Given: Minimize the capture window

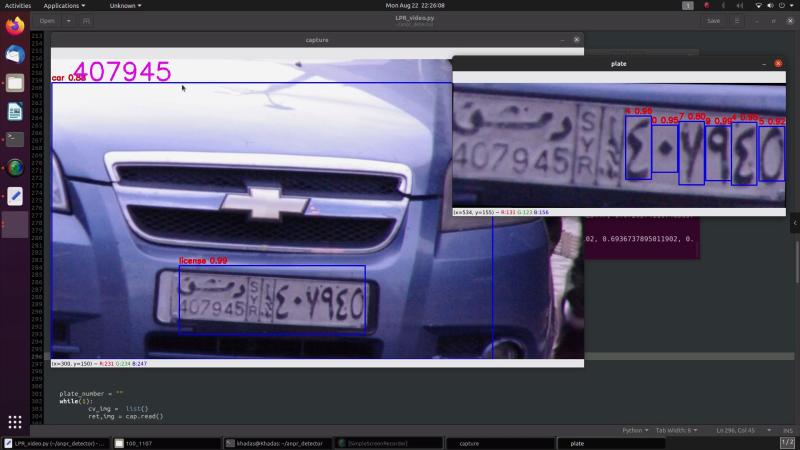Looking at the screenshot, I should [562, 40].
